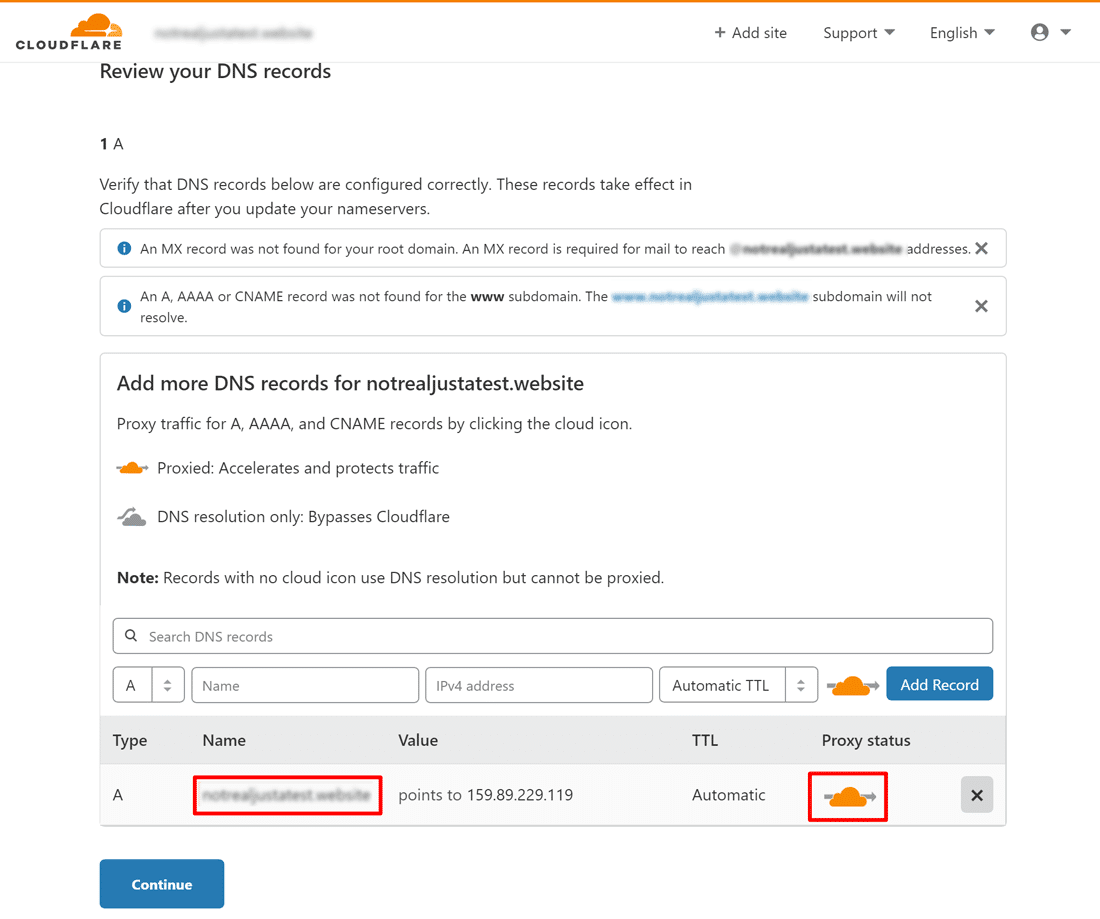Click the account menu dropdown arrow
Viewport: 1100px width, 919px height.
pos(1065,32)
